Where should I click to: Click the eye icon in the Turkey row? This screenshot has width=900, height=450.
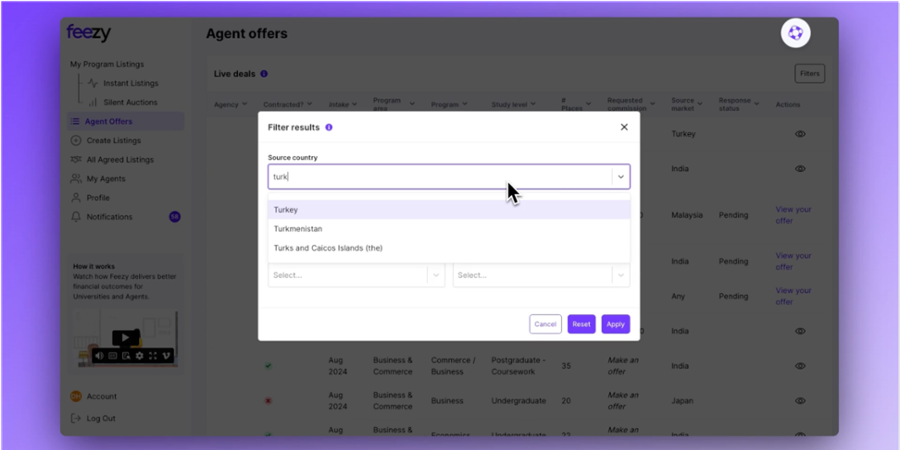(800, 134)
